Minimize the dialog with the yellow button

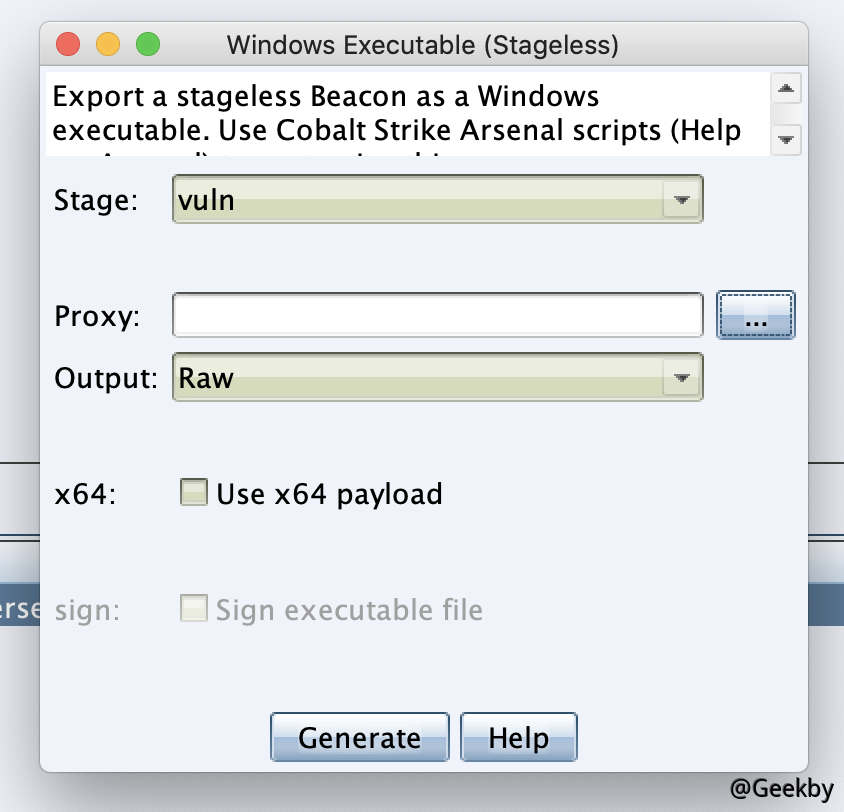coord(107,45)
